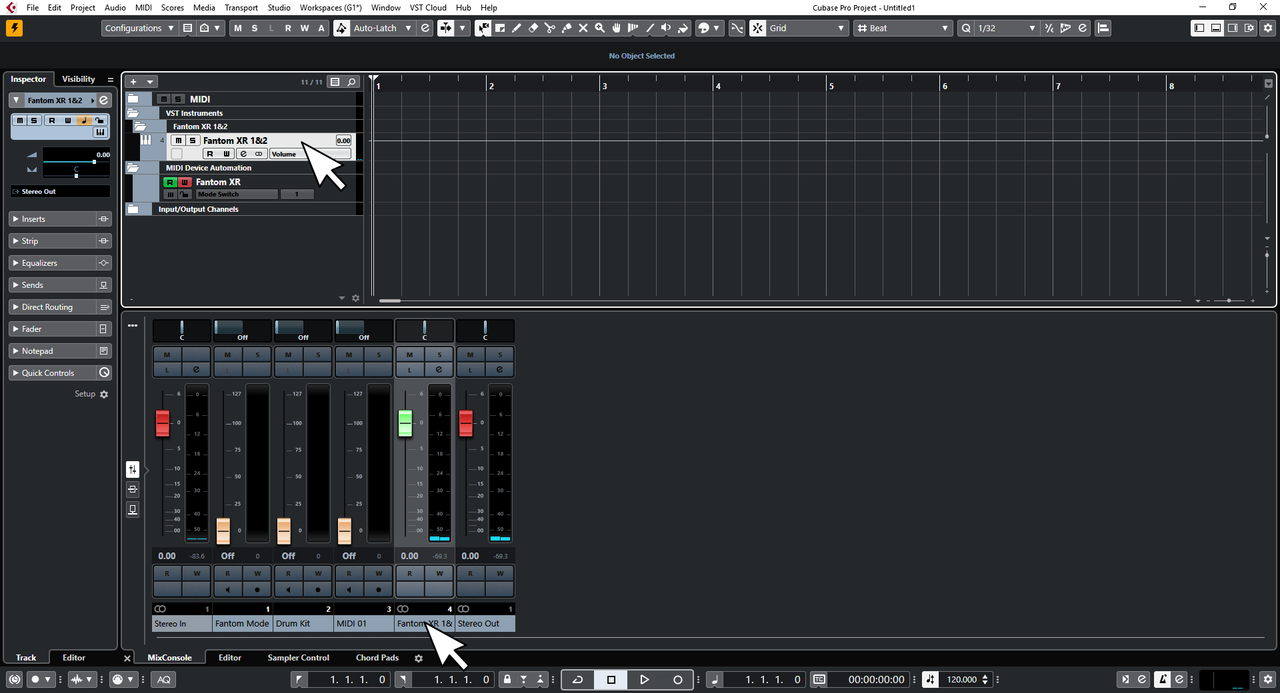1280x693 pixels.
Task: Open the Stereo Out routing field
Action: [60, 191]
